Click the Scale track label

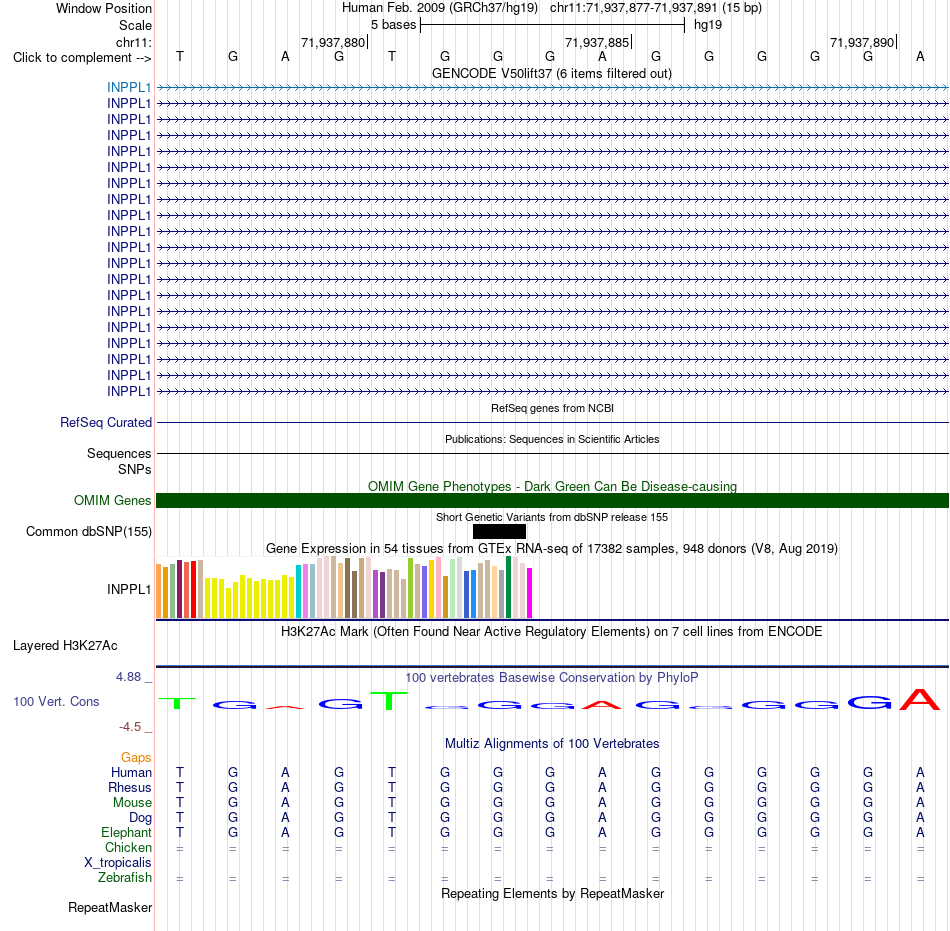click(135, 25)
